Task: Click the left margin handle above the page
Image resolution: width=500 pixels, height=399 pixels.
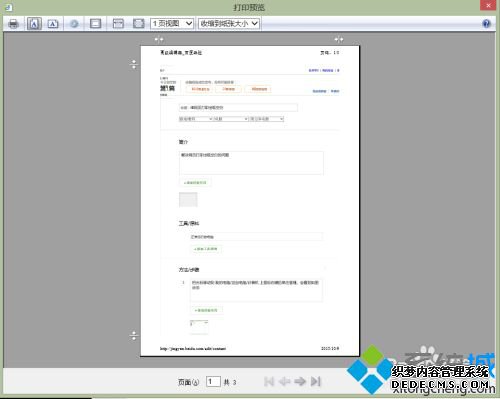Action: (159, 40)
